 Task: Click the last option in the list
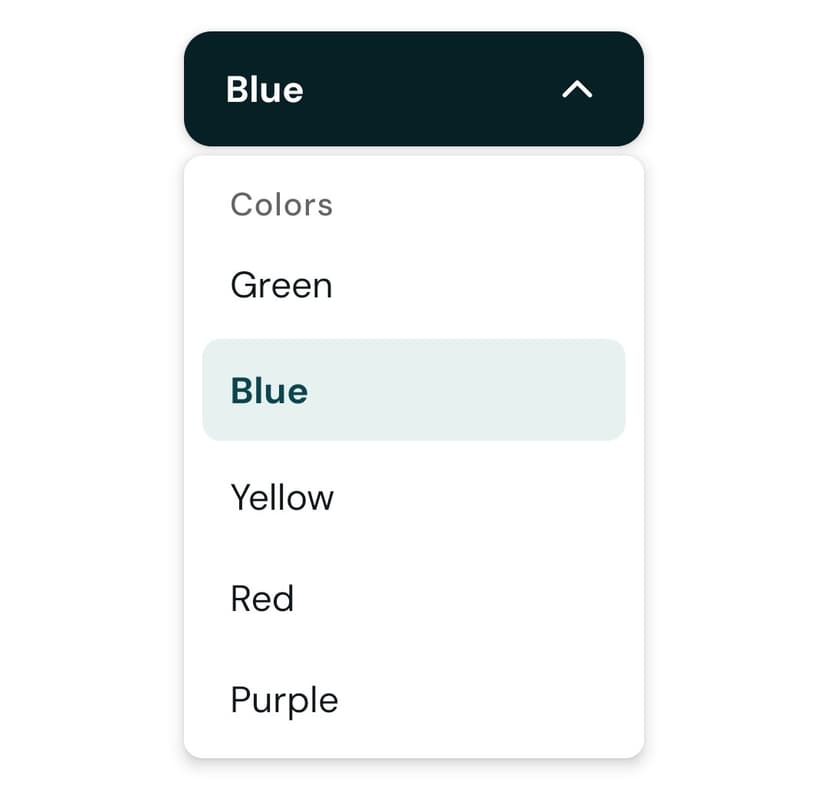click(284, 700)
